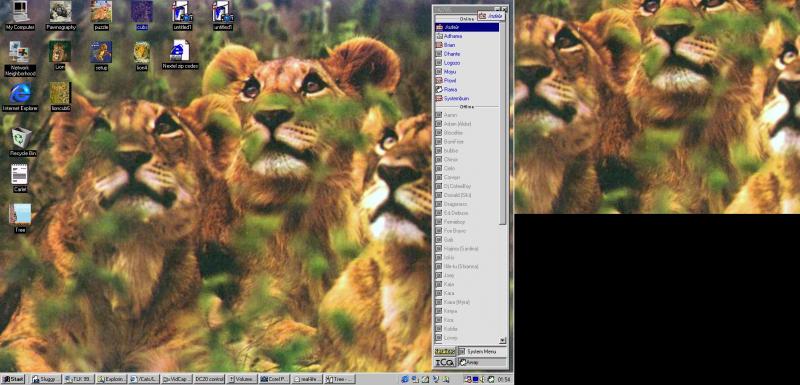
Task: Open the Windows Start menu
Action: 14,379
